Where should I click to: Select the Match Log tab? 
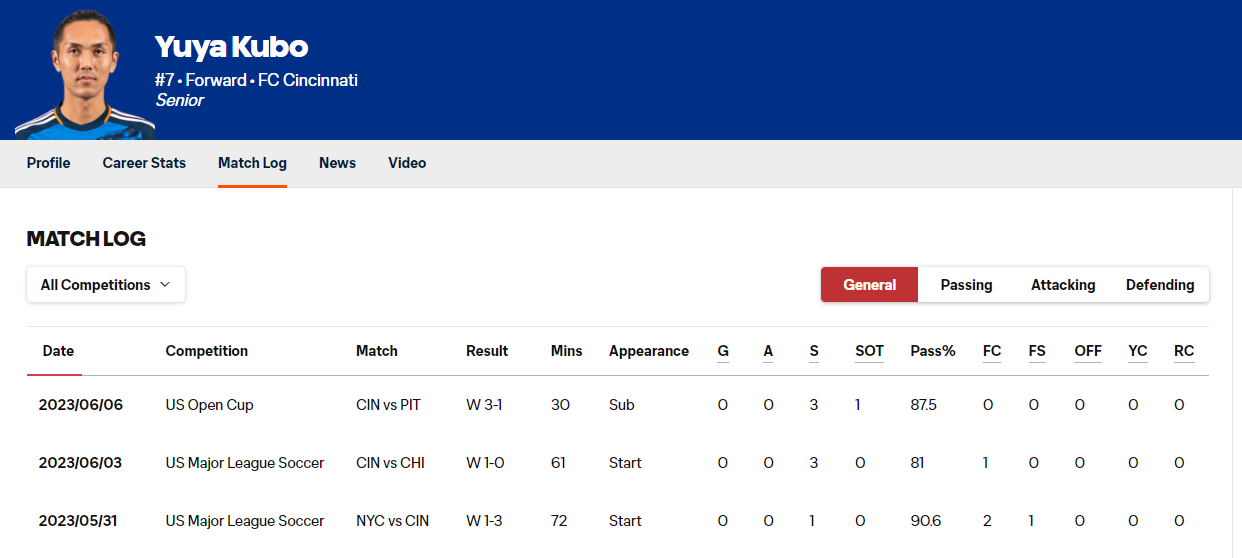click(x=252, y=163)
